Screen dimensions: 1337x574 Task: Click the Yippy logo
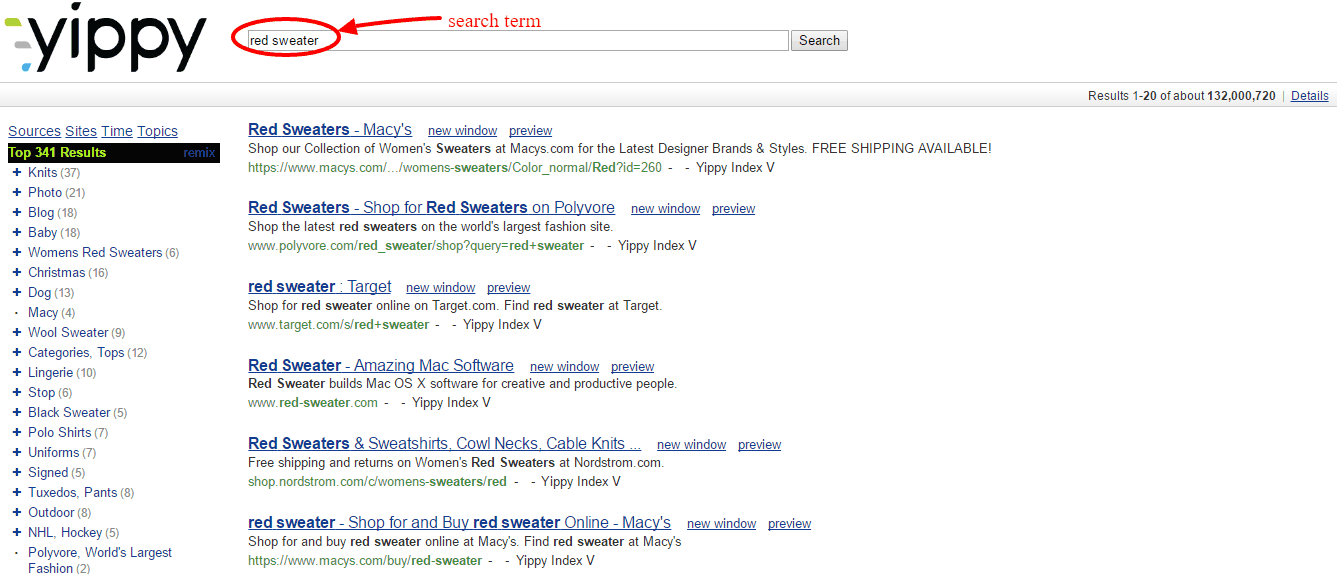pyautogui.click(x=106, y=41)
